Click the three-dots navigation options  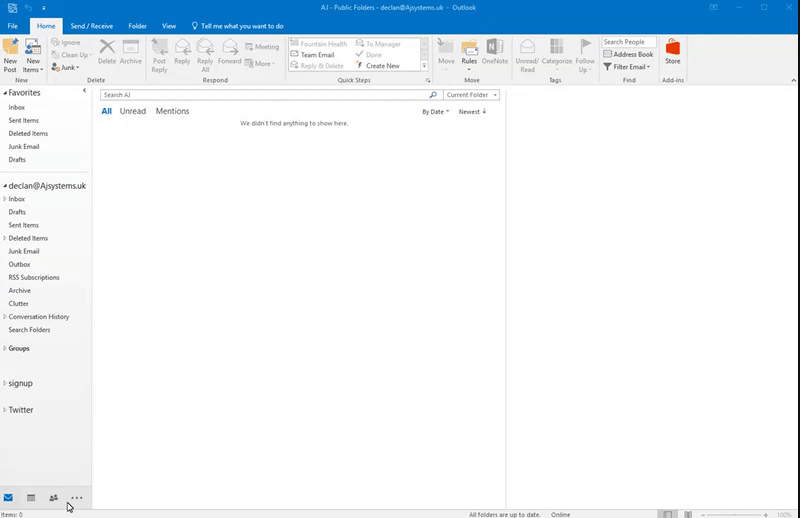pyautogui.click(x=76, y=498)
